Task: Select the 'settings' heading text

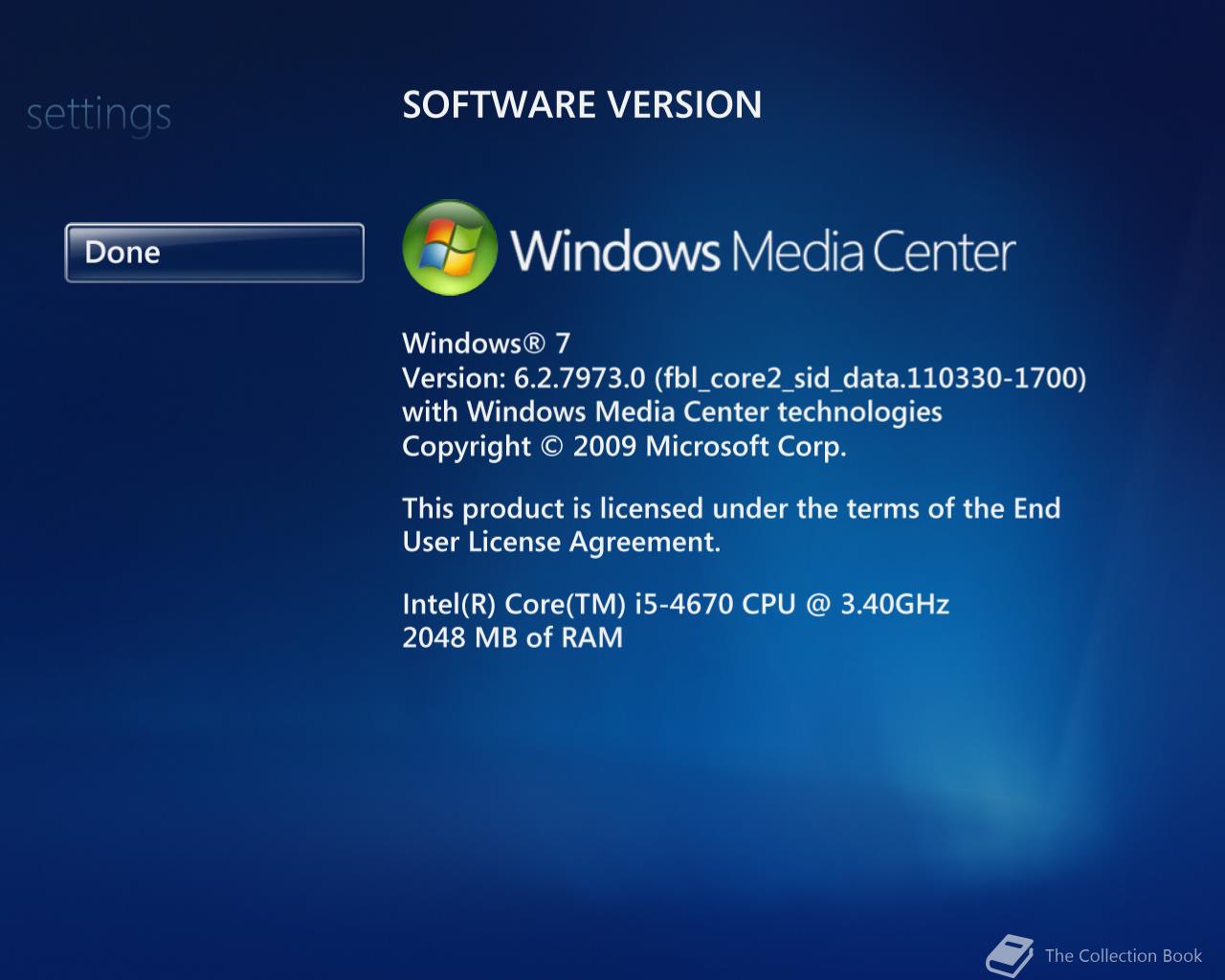Action: pos(99,115)
